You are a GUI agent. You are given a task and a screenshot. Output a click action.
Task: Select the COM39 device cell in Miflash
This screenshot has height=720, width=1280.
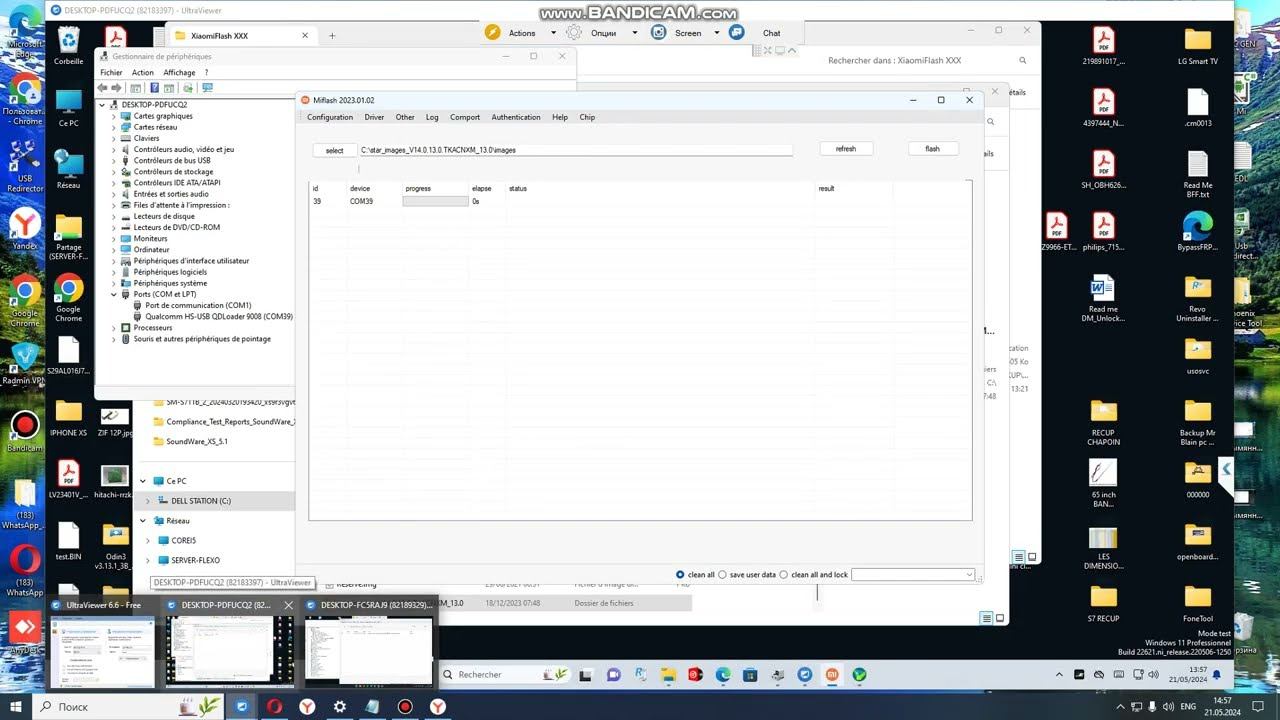click(x=361, y=201)
